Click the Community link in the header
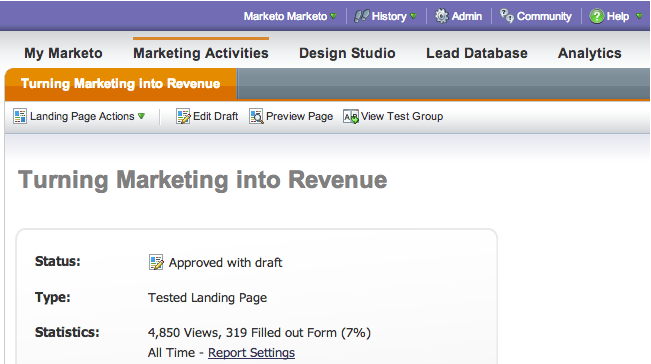The width and height of the screenshot is (651, 364). pos(544,16)
